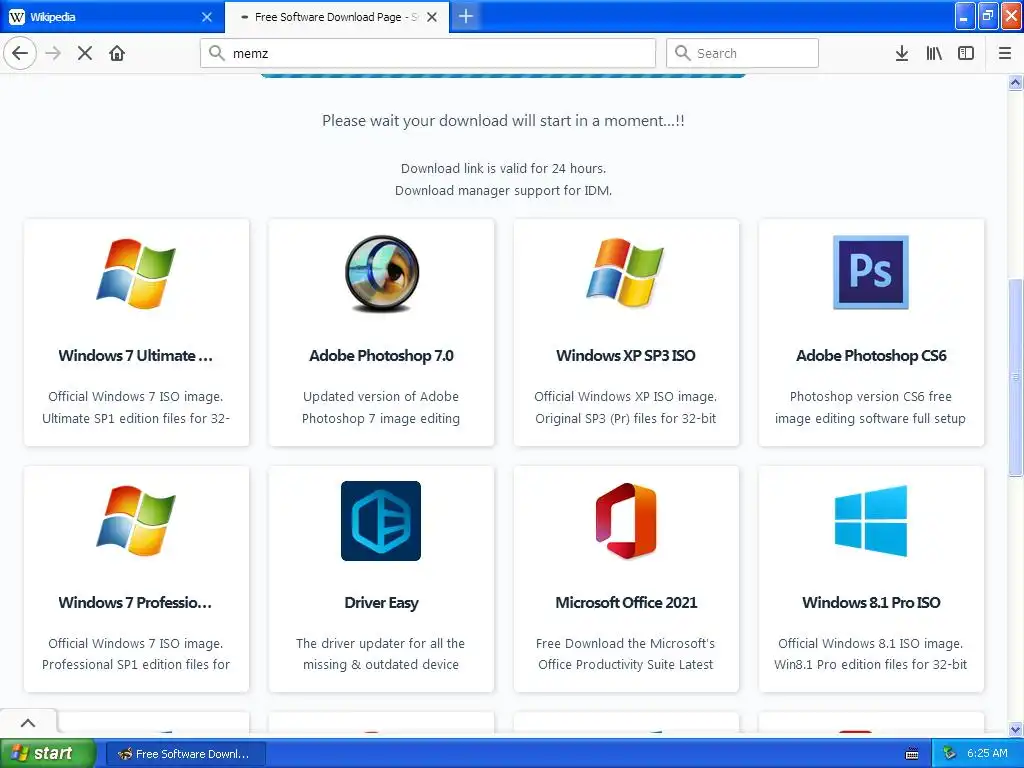The height and width of the screenshot is (768, 1024).
Task: Click the Photoshop CS6 Ps icon
Action: 871,272
